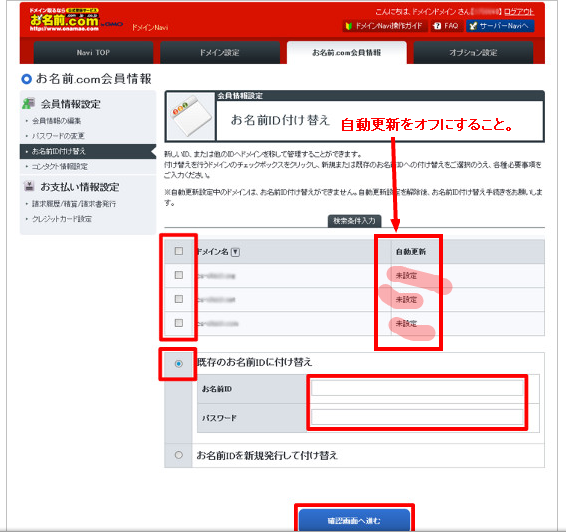Go to サーバーNaviへ button
This screenshot has width=566, height=532.
[500, 26]
